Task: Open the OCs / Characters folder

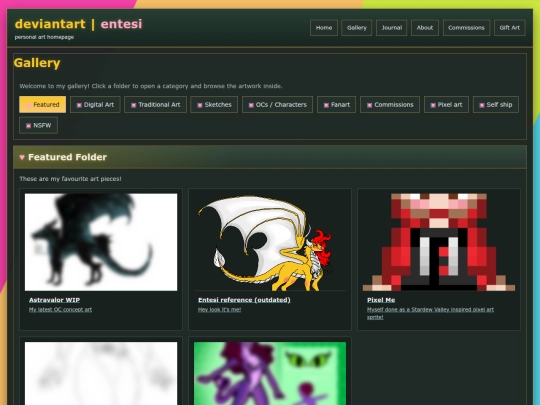Action: pyautogui.click(x=277, y=105)
